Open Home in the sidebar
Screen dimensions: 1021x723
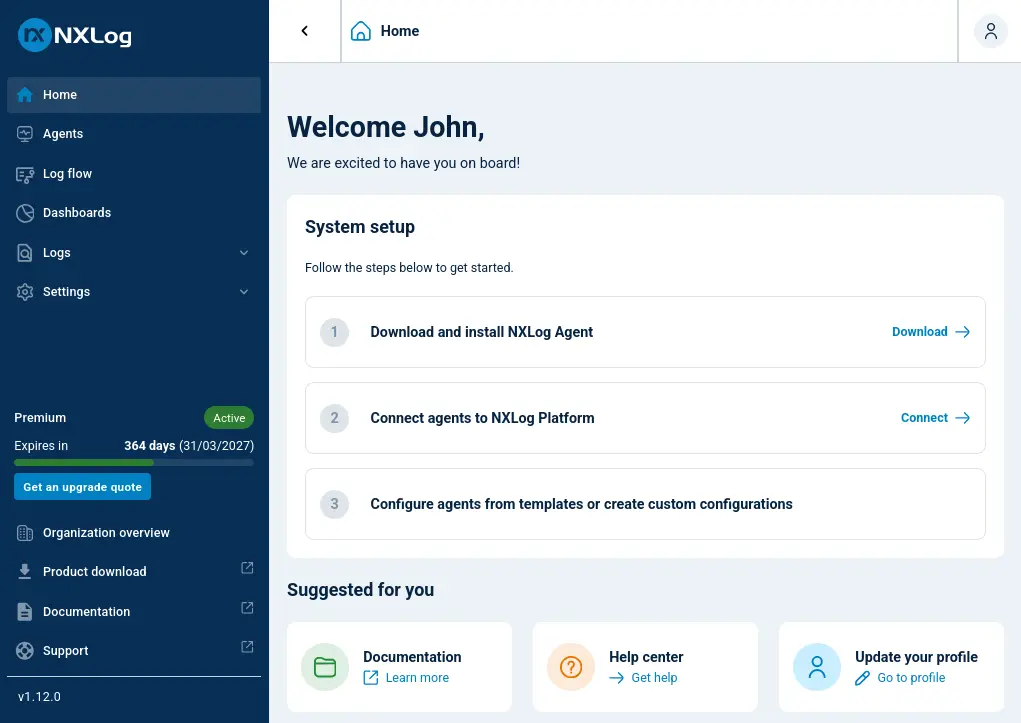tap(134, 95)
